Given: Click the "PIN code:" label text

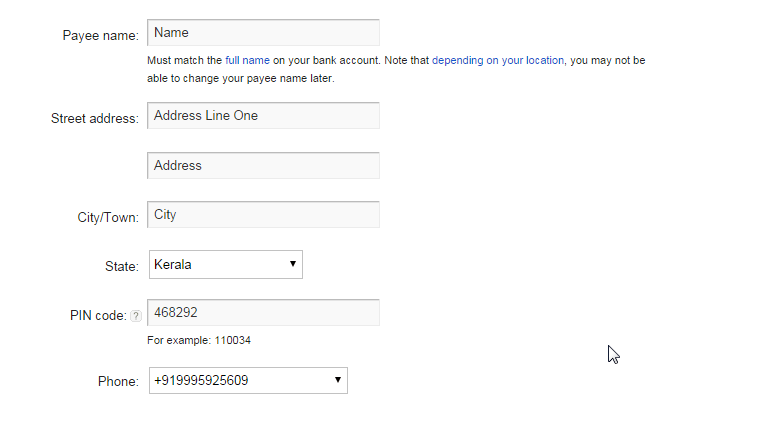Looking at the screenshot, I should 98,316.
